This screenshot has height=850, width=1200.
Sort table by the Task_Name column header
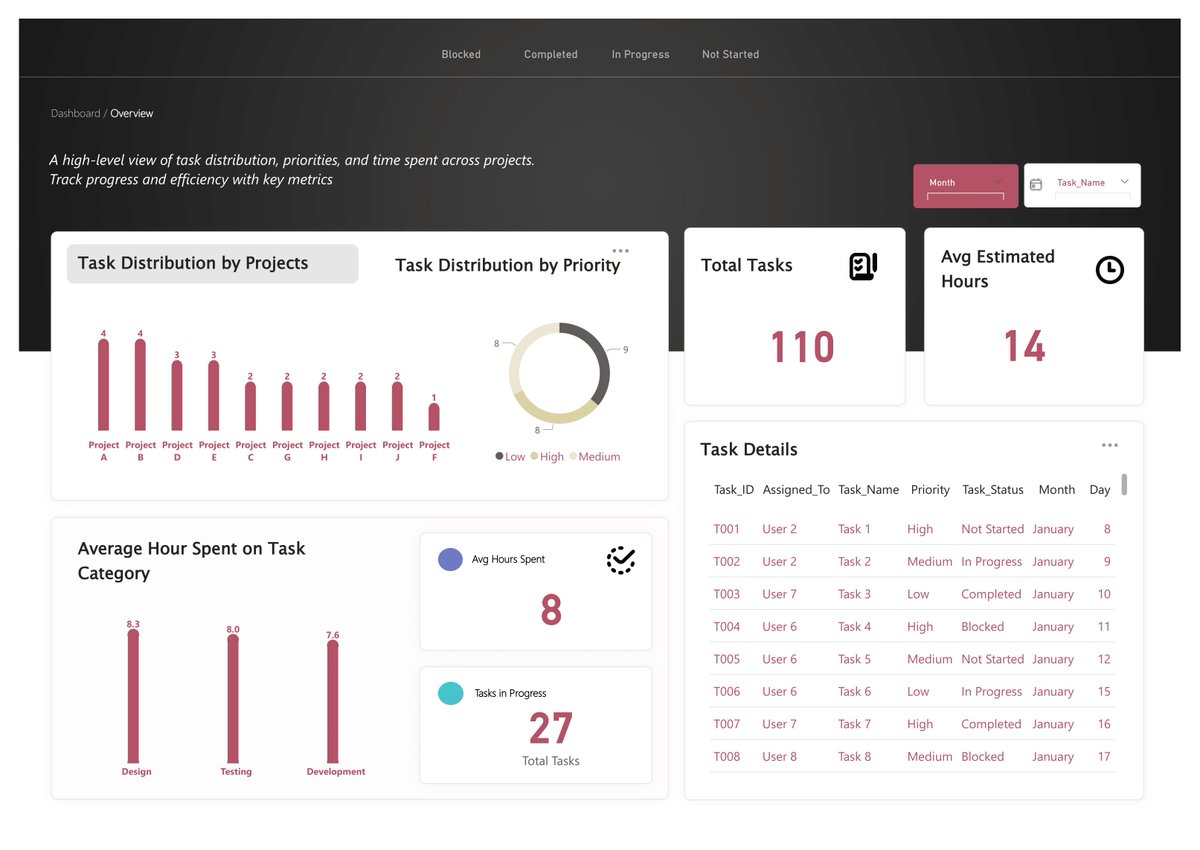pos(868,490)
